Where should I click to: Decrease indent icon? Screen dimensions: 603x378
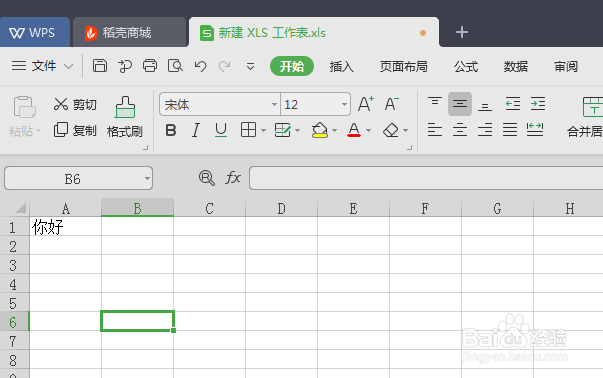pyautogui.click(x=513, y=104)
